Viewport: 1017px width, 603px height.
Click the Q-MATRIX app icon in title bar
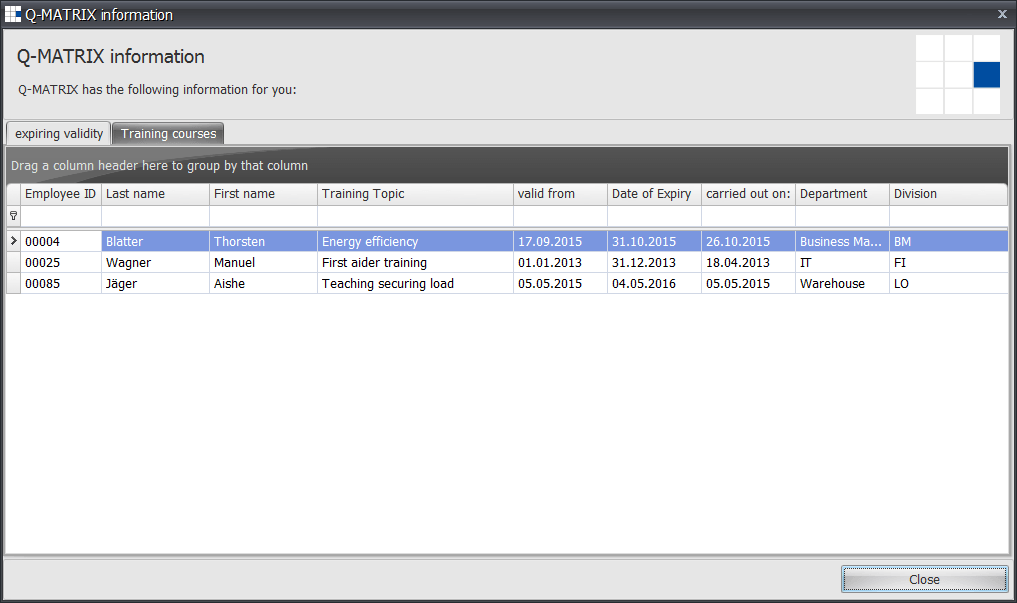point(13,14)
